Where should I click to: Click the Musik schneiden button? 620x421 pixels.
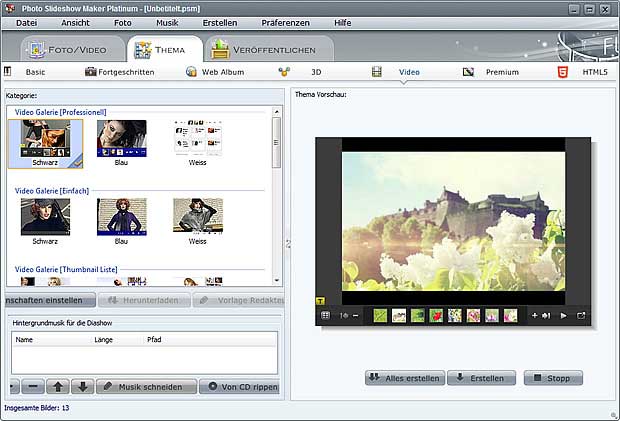coord(146,386)
